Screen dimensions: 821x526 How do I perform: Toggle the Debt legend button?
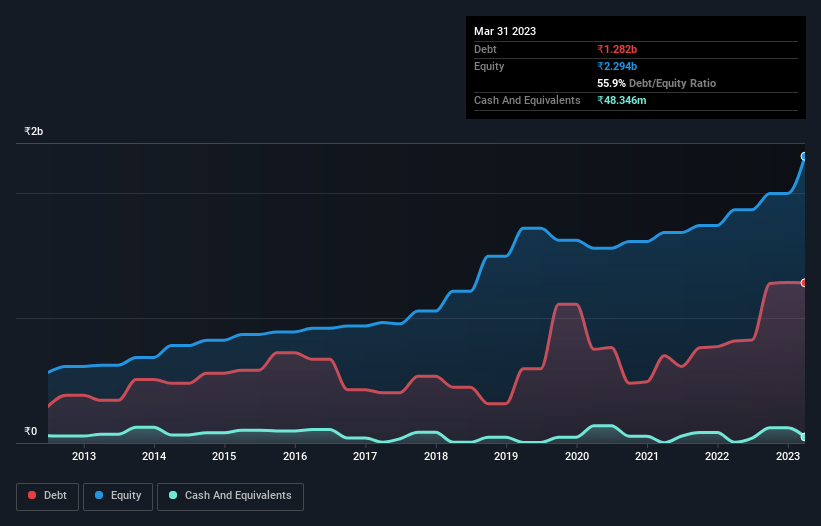coord(48,496)
